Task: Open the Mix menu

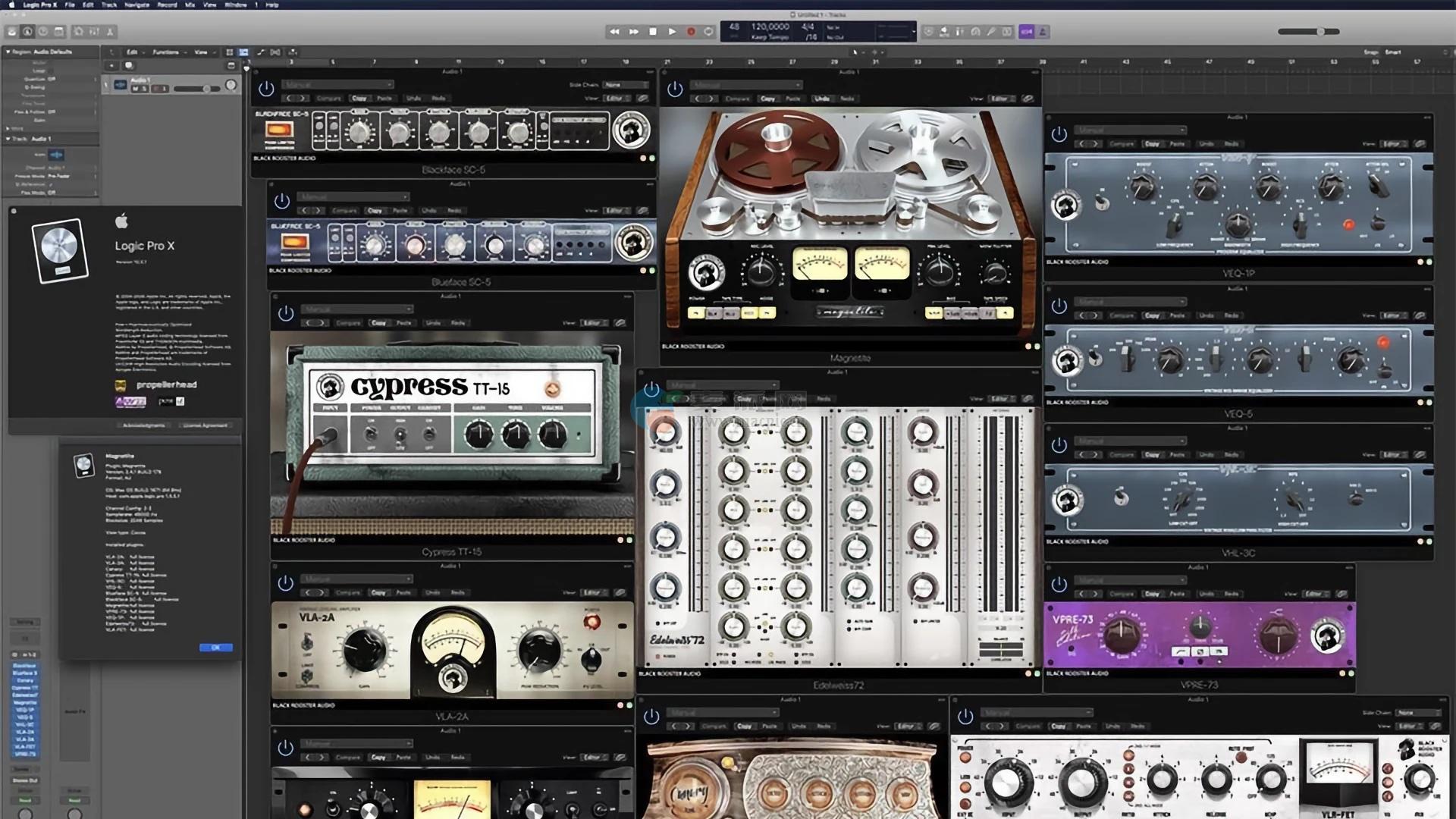Action: pos(190,5)
